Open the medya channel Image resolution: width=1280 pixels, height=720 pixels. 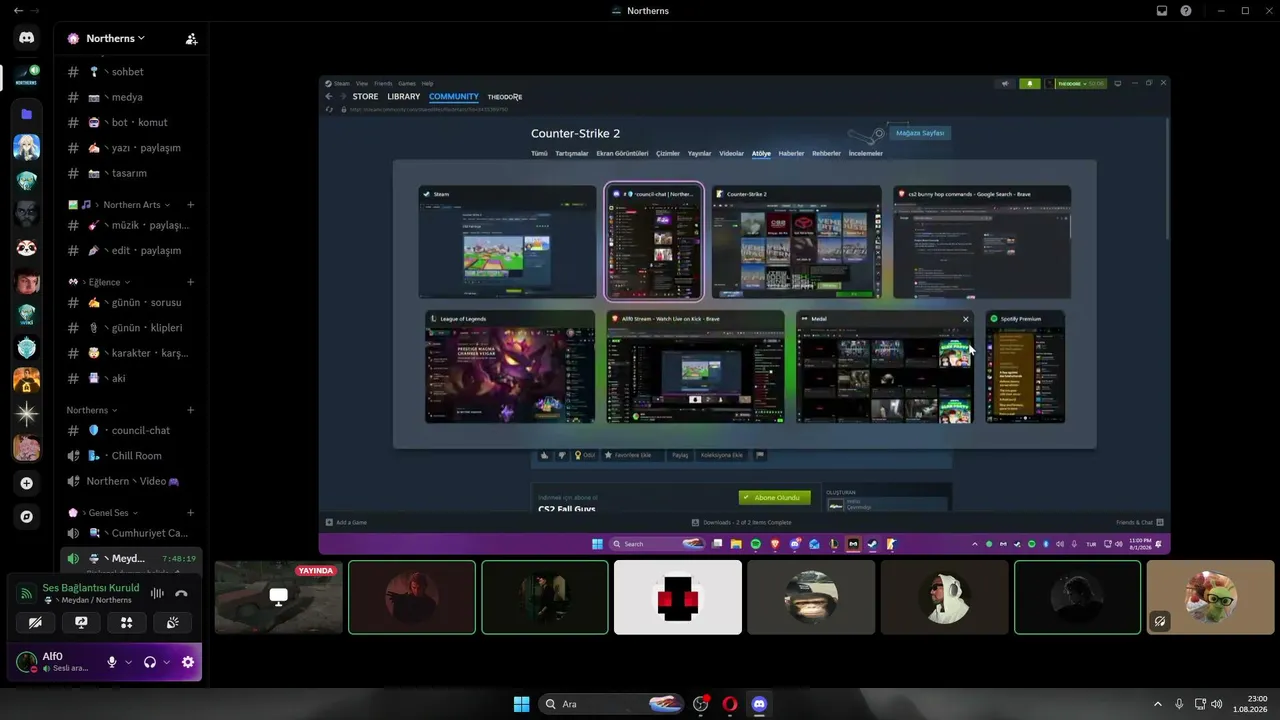(x=131, y=97)
